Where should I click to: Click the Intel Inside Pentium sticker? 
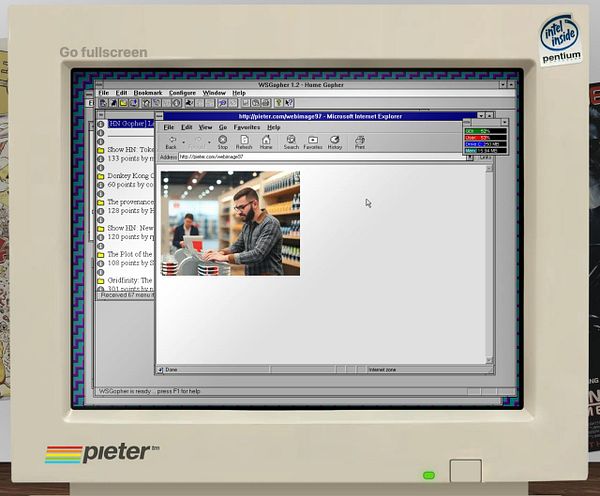pyautogui.click(x=561, y=39)
